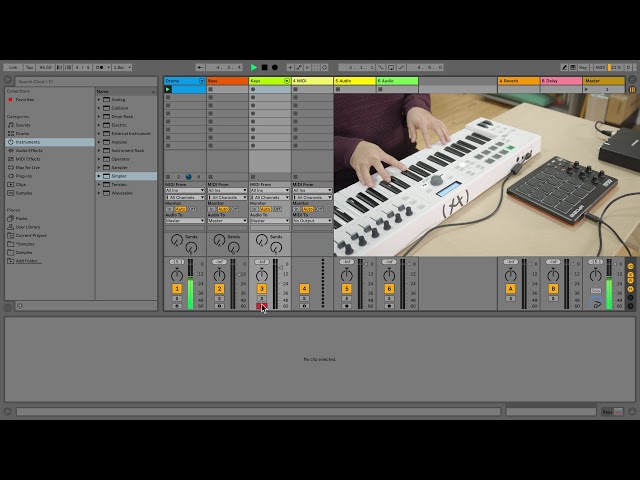
Task: Click the Arrangement Record button in transport
Action: click(x=275, y=67)
